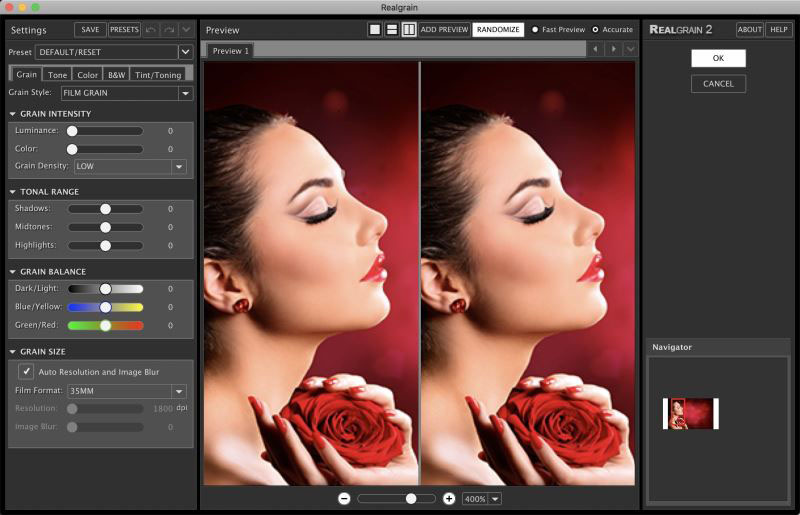Viewport: 800px width, 515px height.
Task: Switch to the Tint/Toning tab
Action: (x=158, y=75)
